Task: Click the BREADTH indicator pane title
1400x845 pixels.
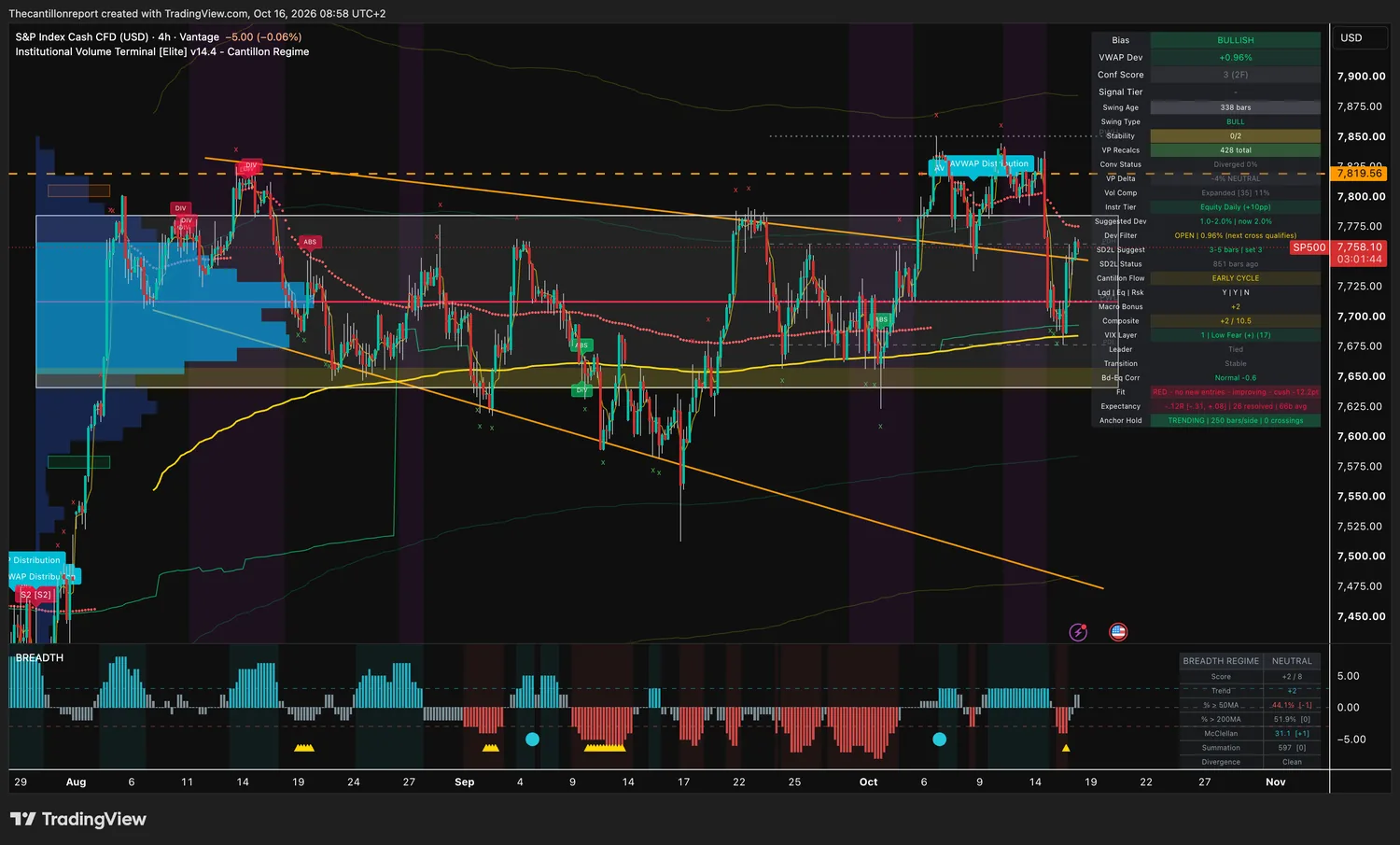Action: tap(39, 658)
